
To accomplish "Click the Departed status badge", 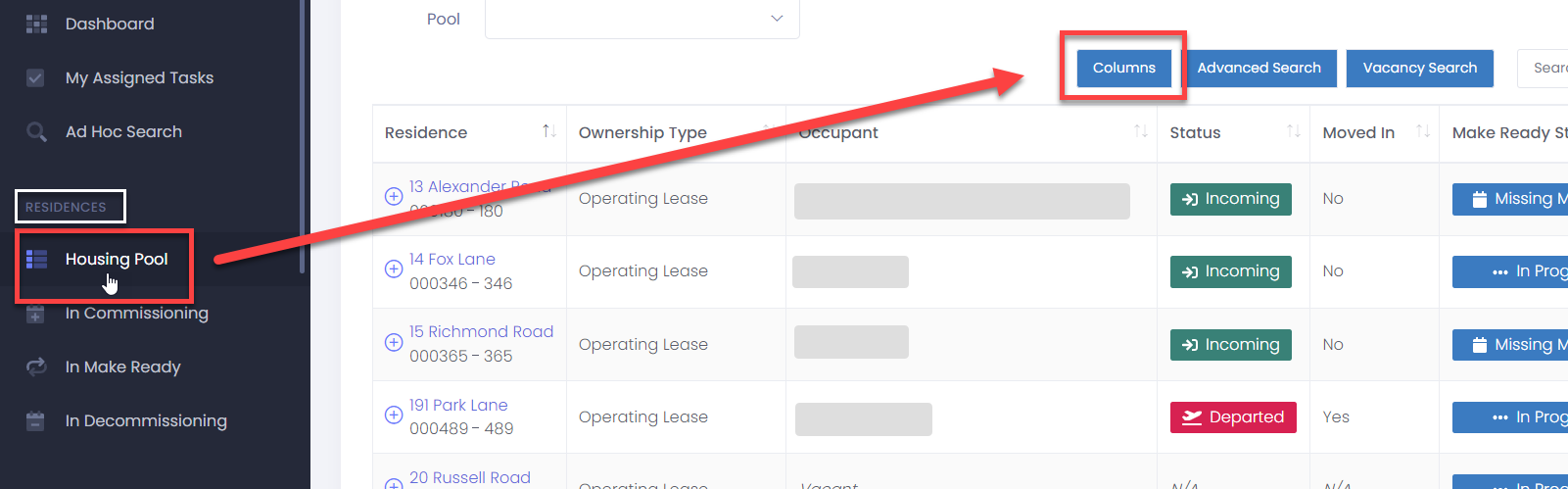I will click(1233, 416).
